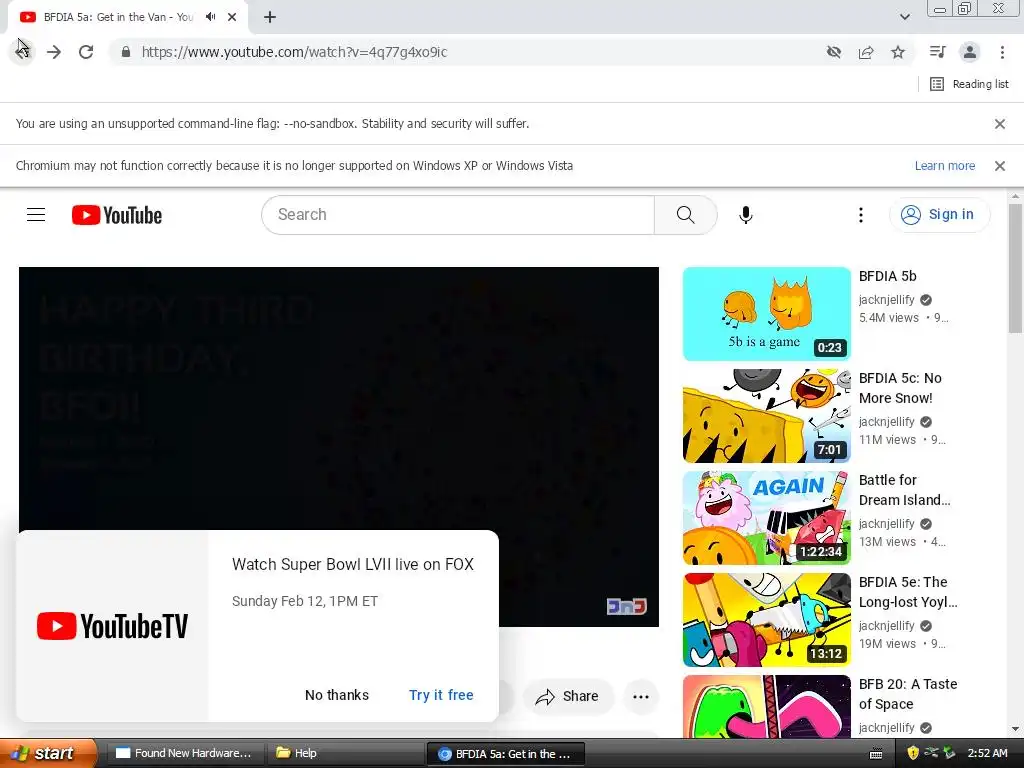
Task: Select the BFDIA 5a Chromium taskbar item
Action: click(505, 754)
